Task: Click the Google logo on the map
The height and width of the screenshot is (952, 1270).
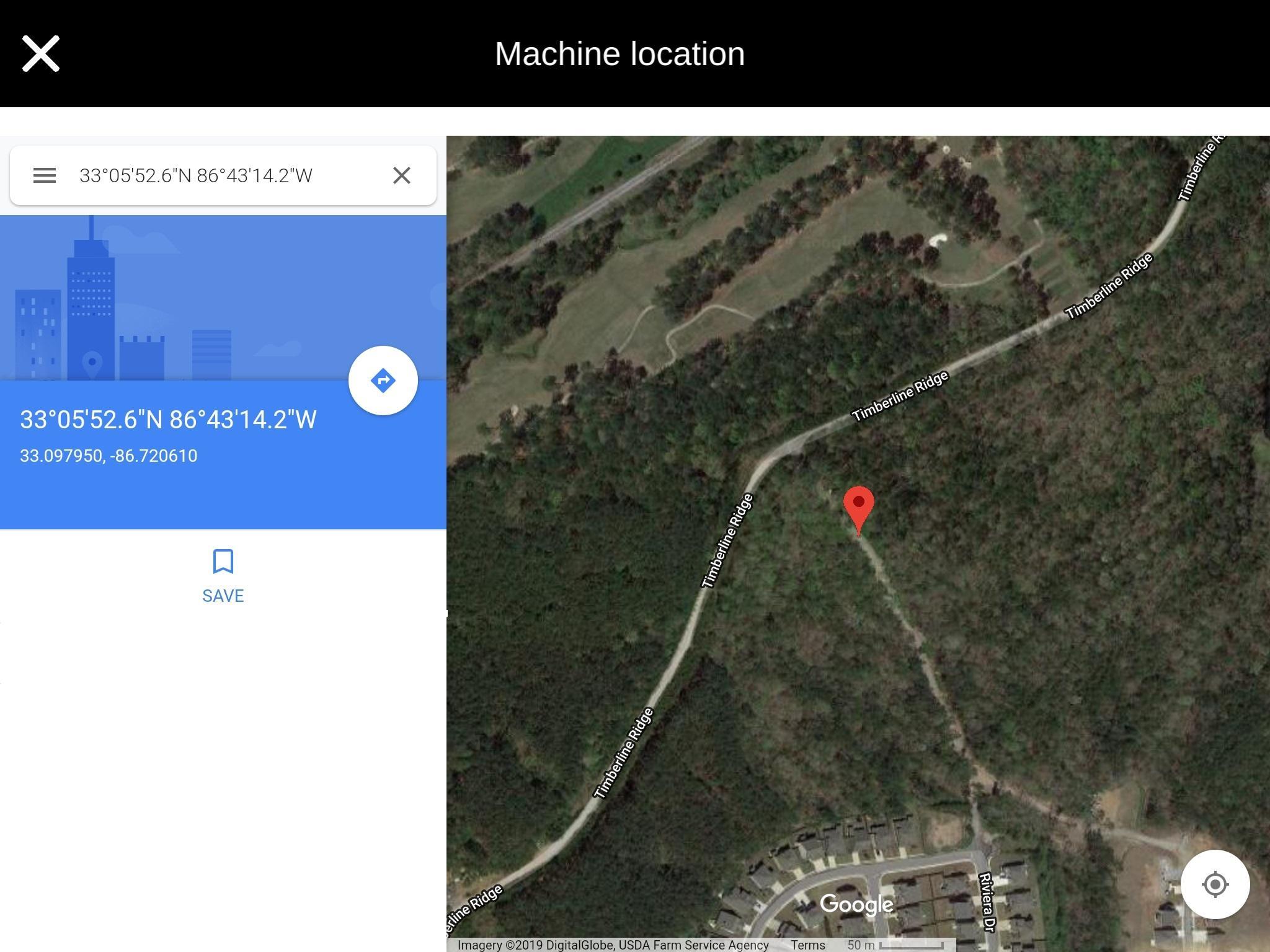Action: [856, 905]
